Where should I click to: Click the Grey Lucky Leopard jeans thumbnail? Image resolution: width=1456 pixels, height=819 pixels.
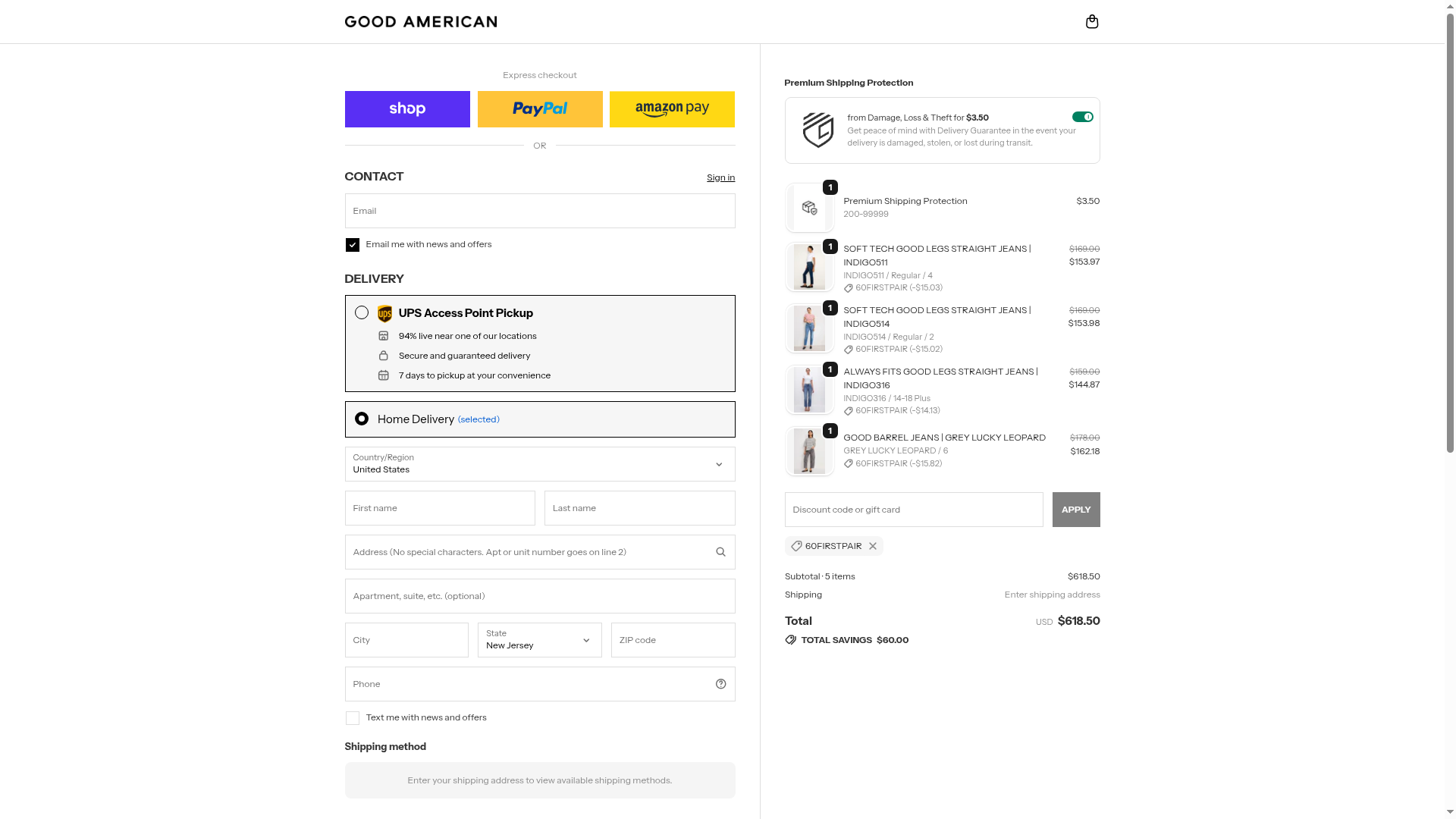click(809, 451)
